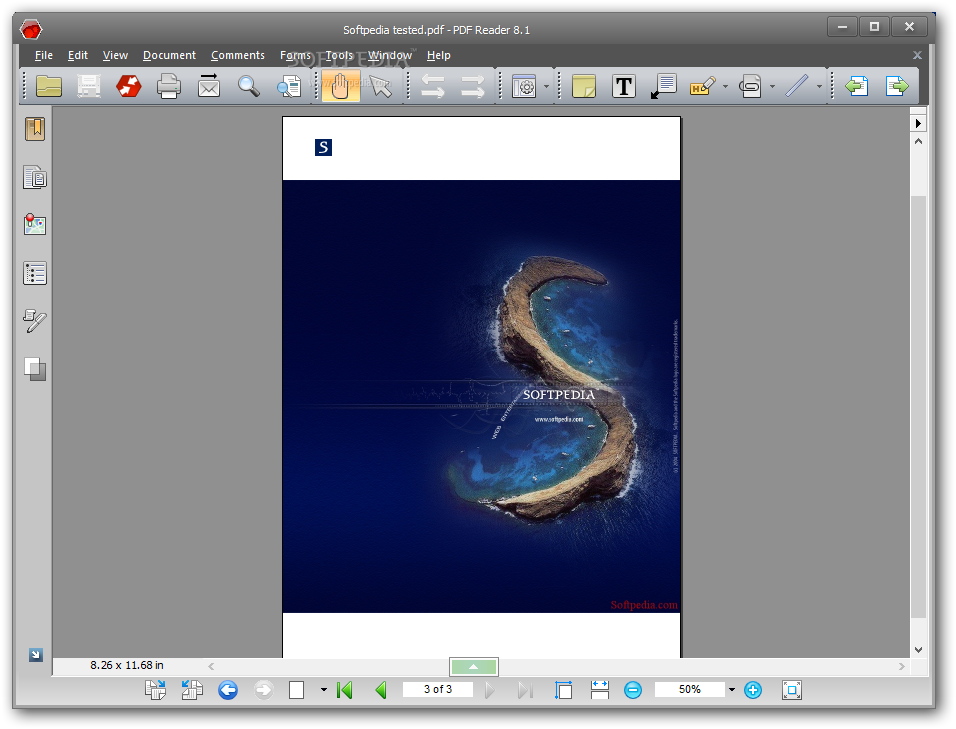This screenshot has width=956, height=729.
Task: Open the preferences gear panel icon
Action: pyautogui.click(x=524, y=86)
